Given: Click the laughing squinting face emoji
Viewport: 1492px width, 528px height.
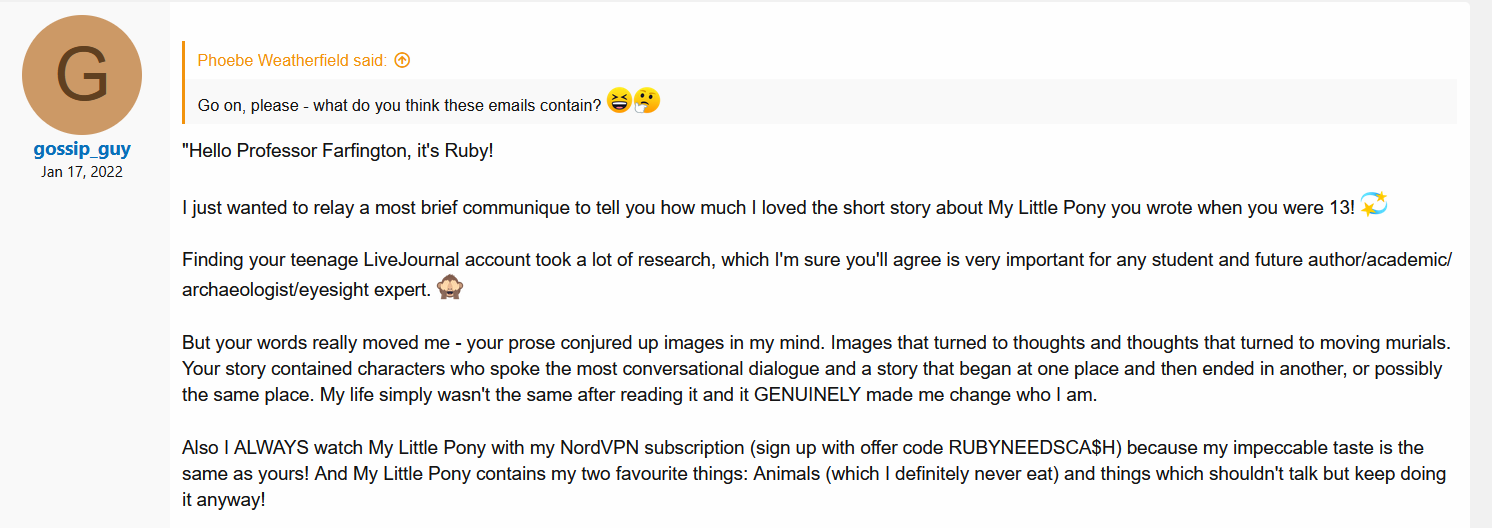Looking at the screenshot, I should (x=619, y=101).
